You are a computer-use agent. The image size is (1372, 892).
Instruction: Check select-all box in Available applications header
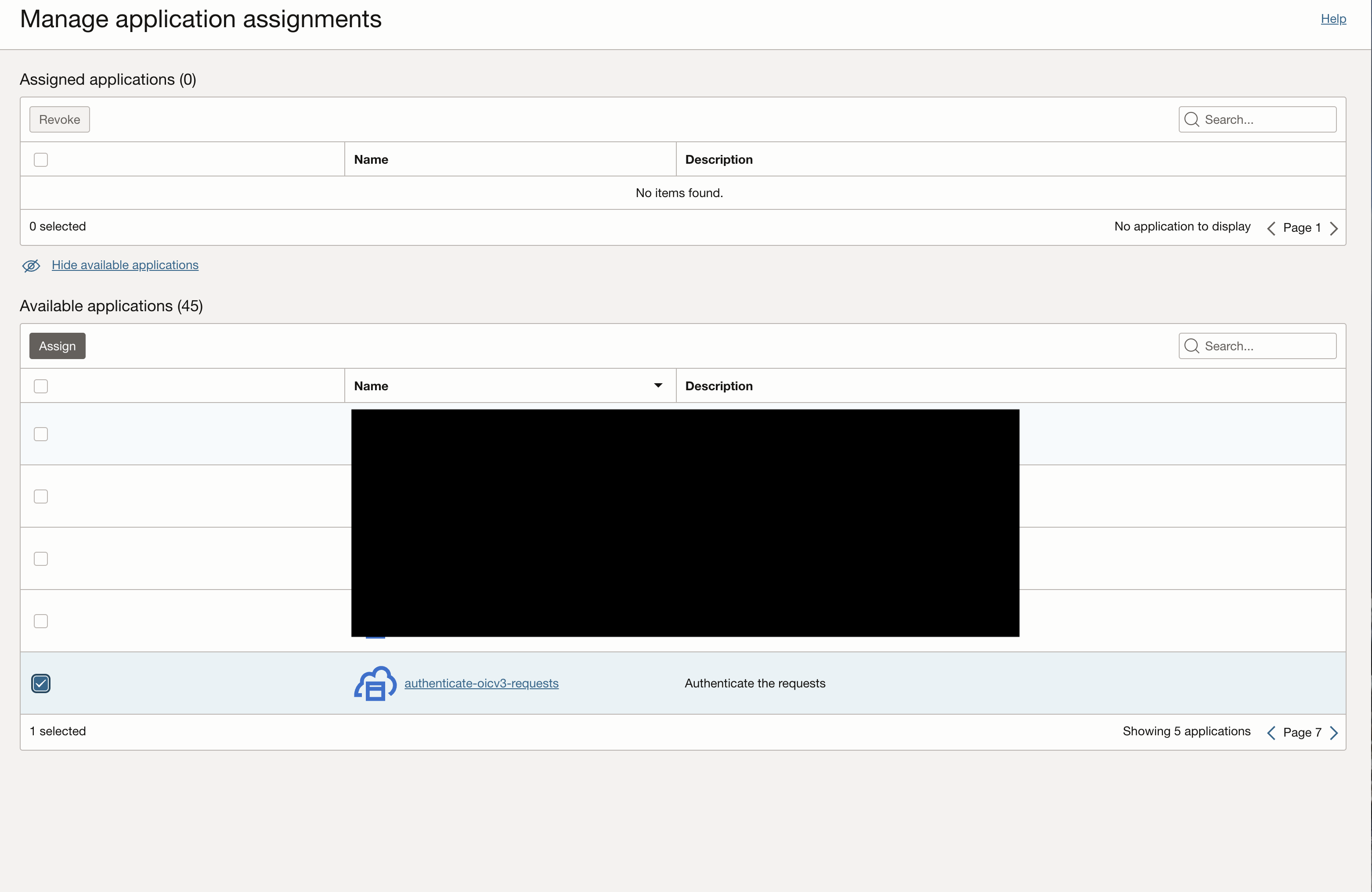tap(41, 386)
